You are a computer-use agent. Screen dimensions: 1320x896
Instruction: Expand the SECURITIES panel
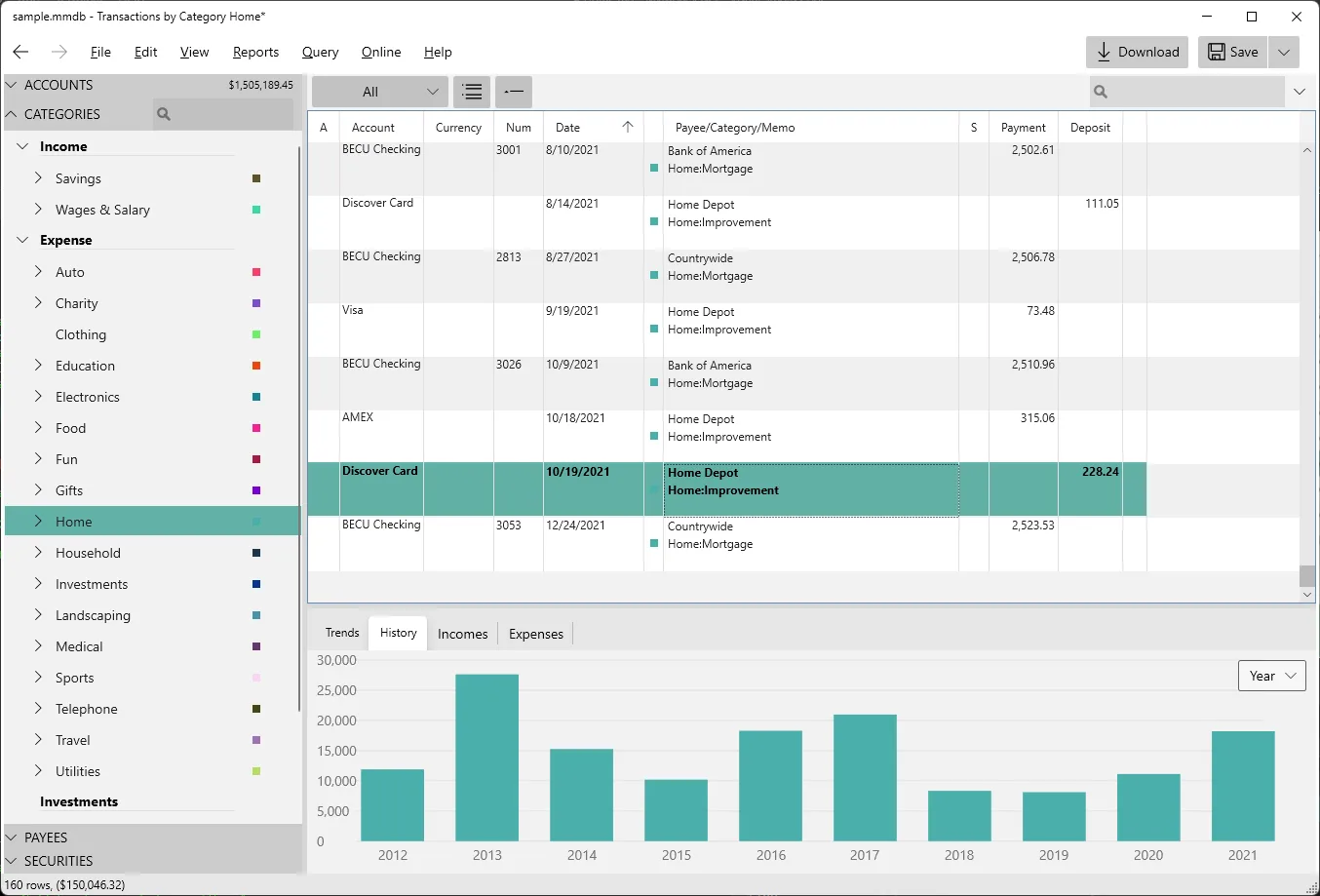tap(12, 861)
